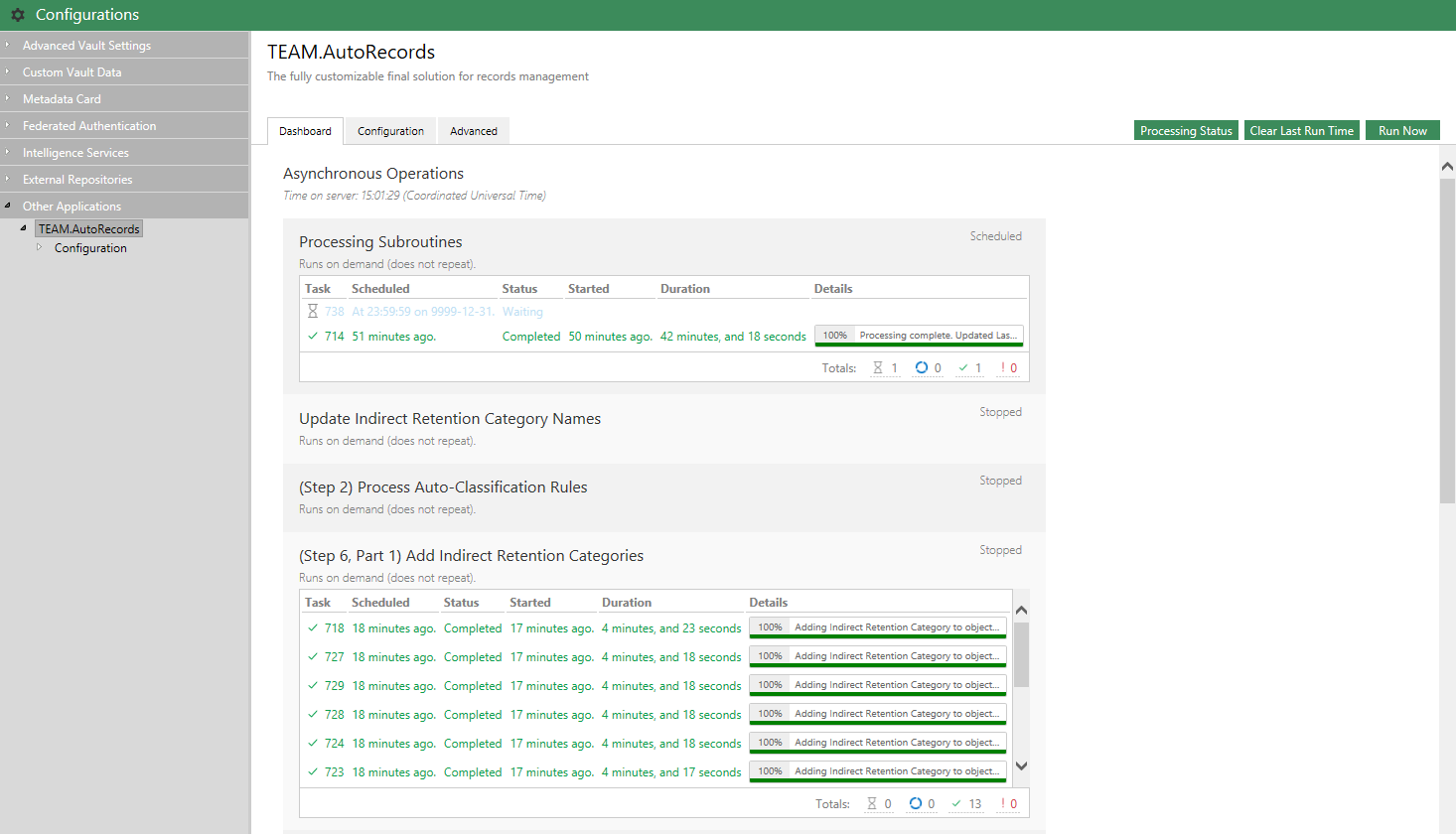Image resolution: width=1456 pixels, height=834 pixels.
Task: Click blue running-count icon in Processing Subroutines totals
Action: pos(921,368)
